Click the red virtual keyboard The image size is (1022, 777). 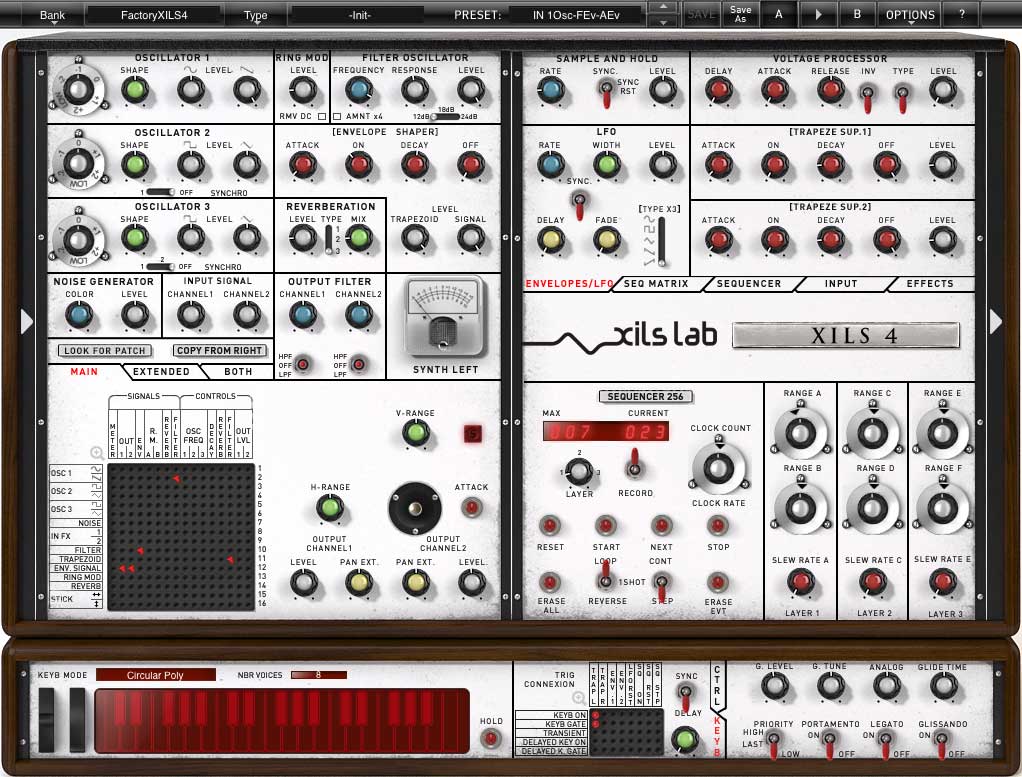[x=282, y=722]
